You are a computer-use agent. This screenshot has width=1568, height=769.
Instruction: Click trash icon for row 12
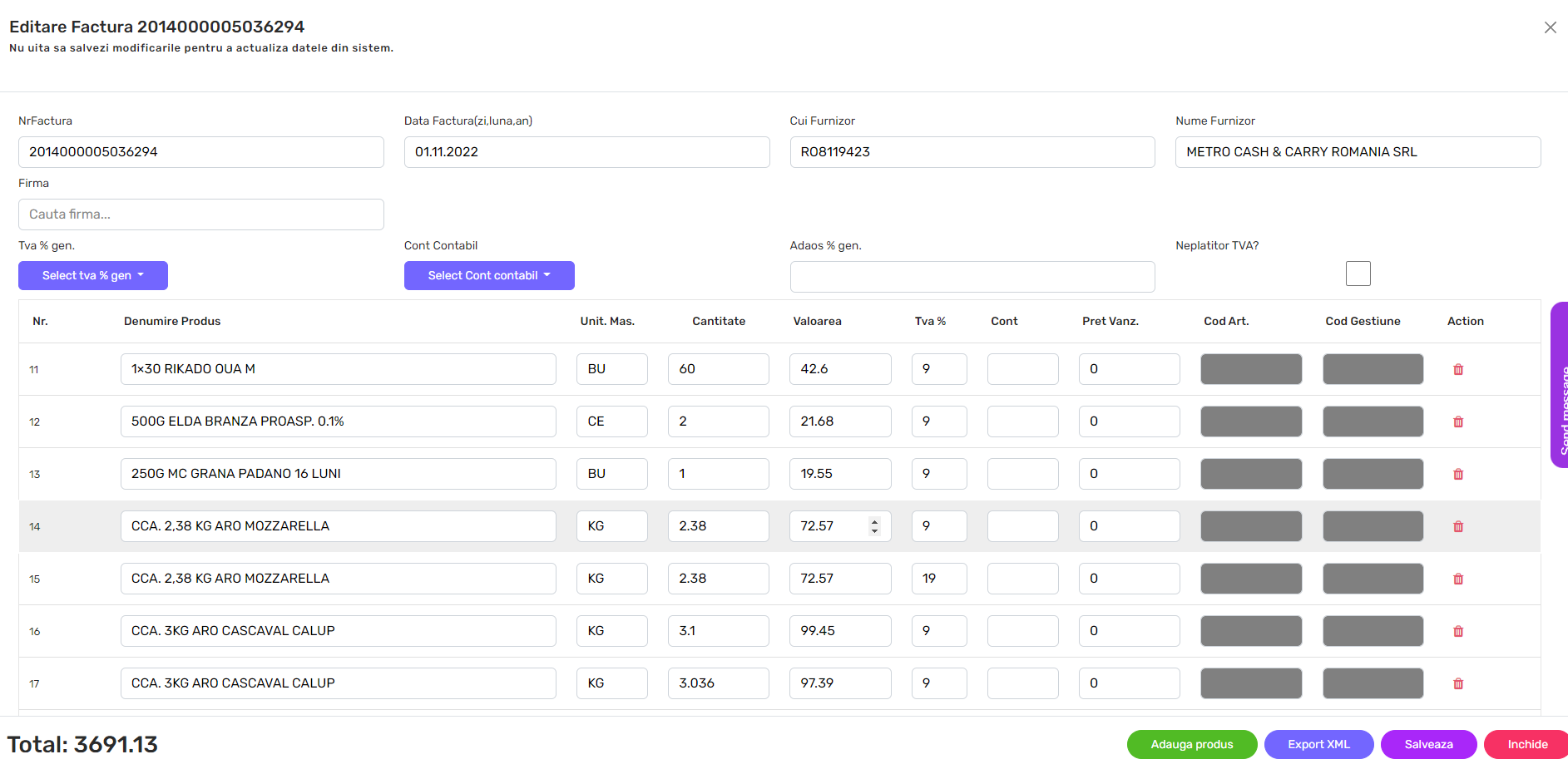click(x=1457, y=421)
